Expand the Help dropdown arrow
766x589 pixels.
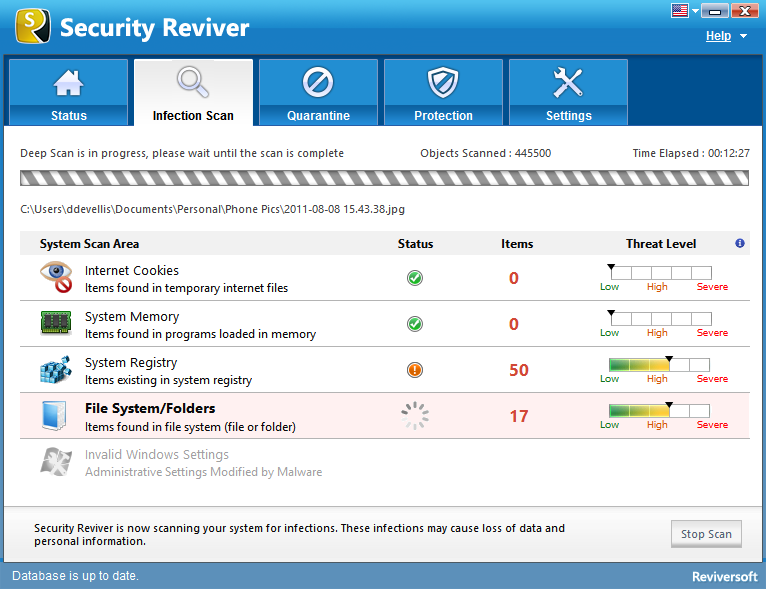744,36
